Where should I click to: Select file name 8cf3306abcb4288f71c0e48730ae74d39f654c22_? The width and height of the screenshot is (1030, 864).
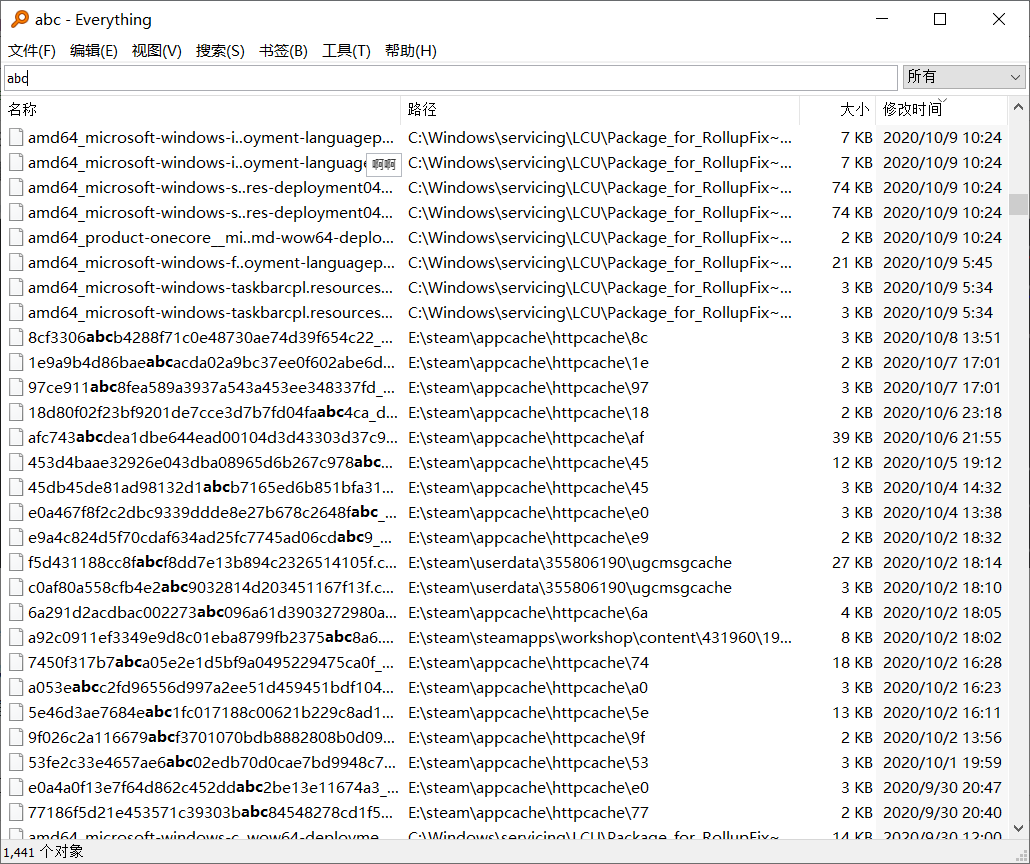click(211, 338)
